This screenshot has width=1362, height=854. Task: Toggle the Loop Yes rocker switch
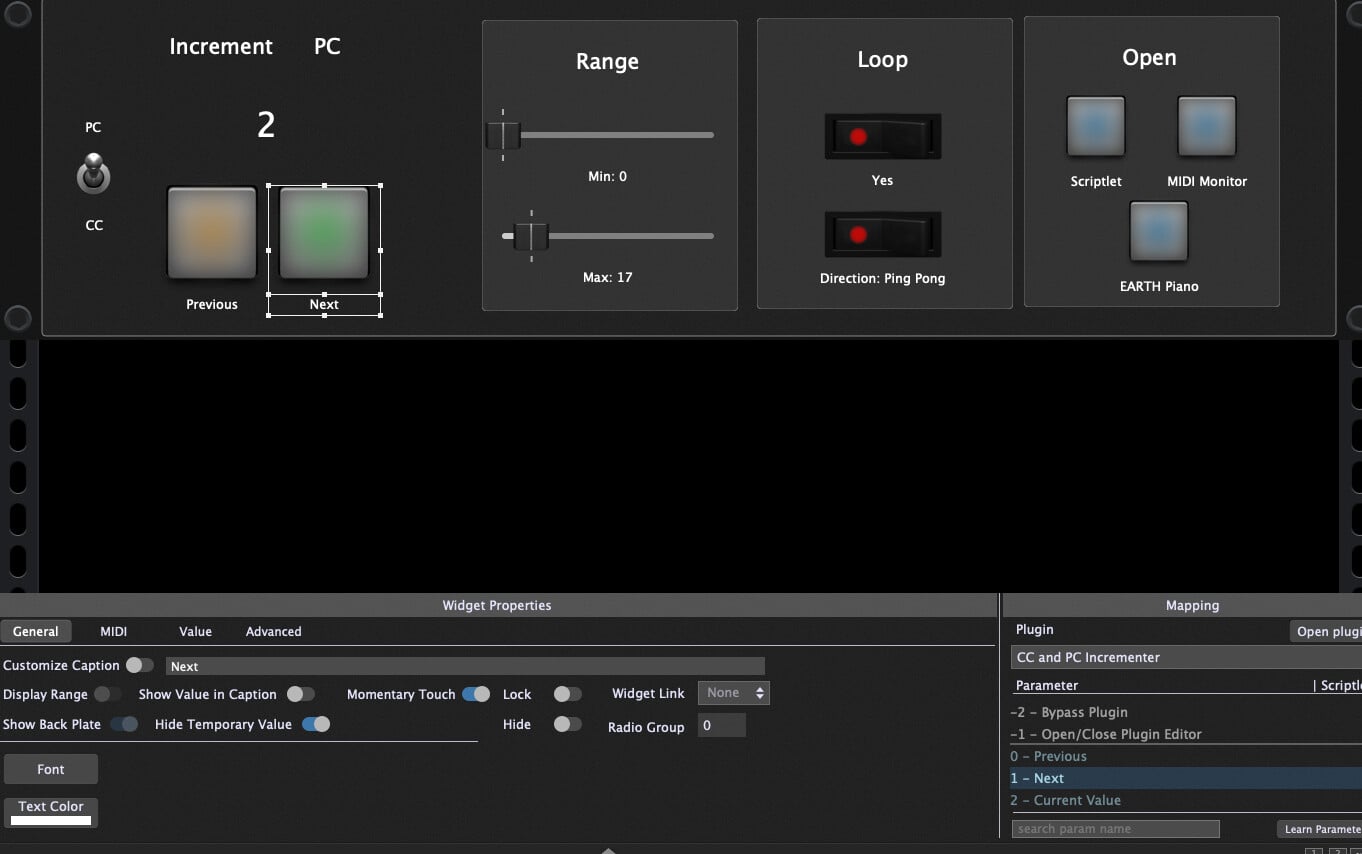(882, 136)
